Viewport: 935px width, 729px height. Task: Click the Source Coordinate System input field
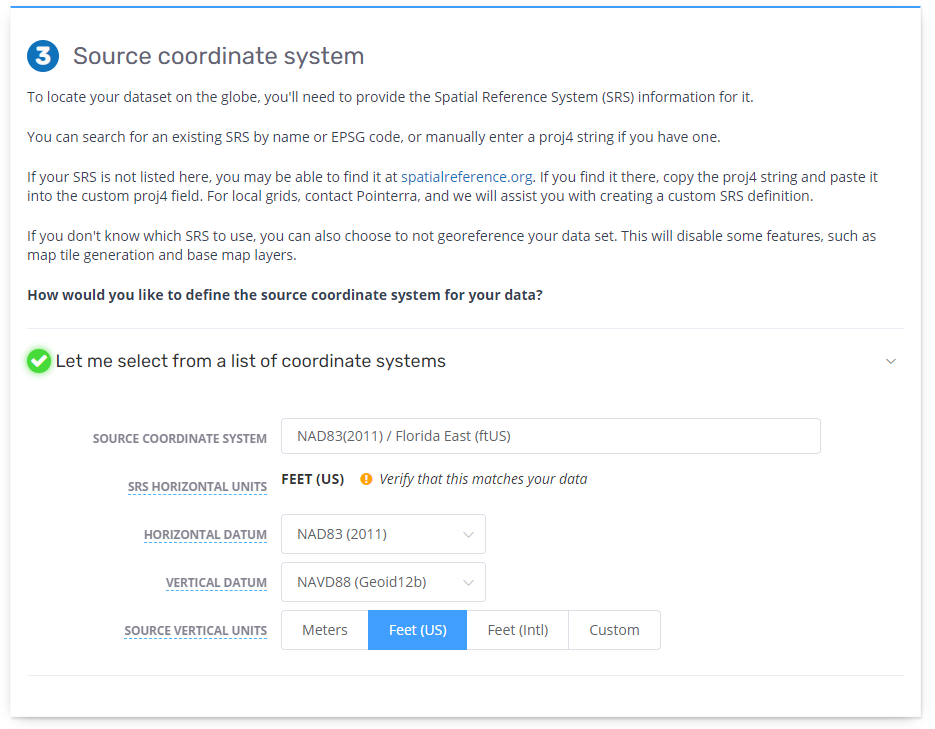[x=551, y=436]
